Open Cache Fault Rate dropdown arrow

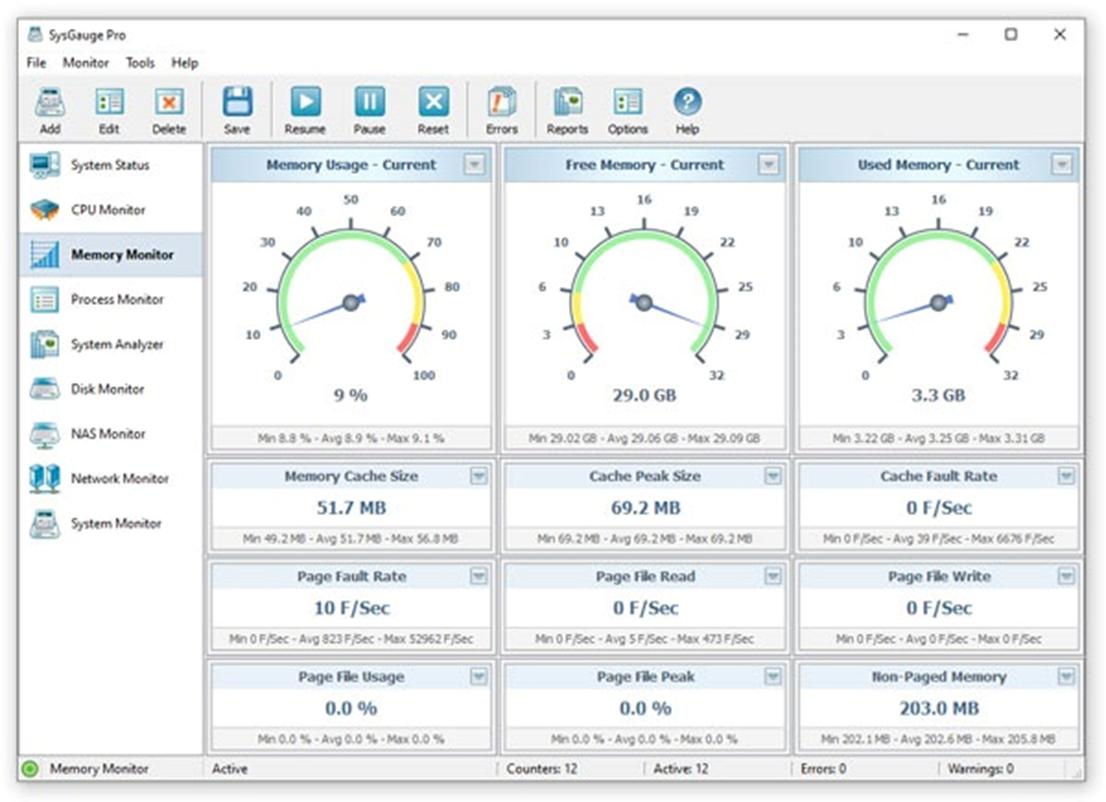pyautogui.click(x=1066, y=476)
